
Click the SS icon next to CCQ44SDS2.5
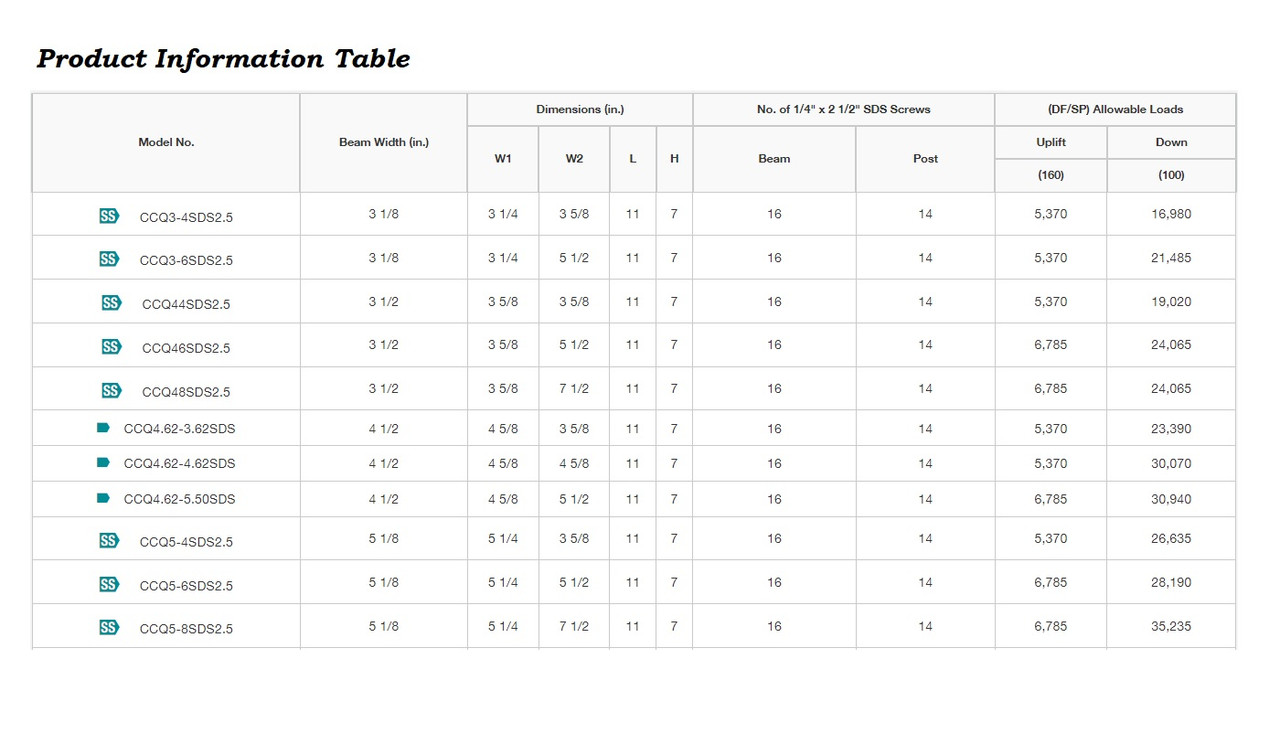click(x=111, y=303)
